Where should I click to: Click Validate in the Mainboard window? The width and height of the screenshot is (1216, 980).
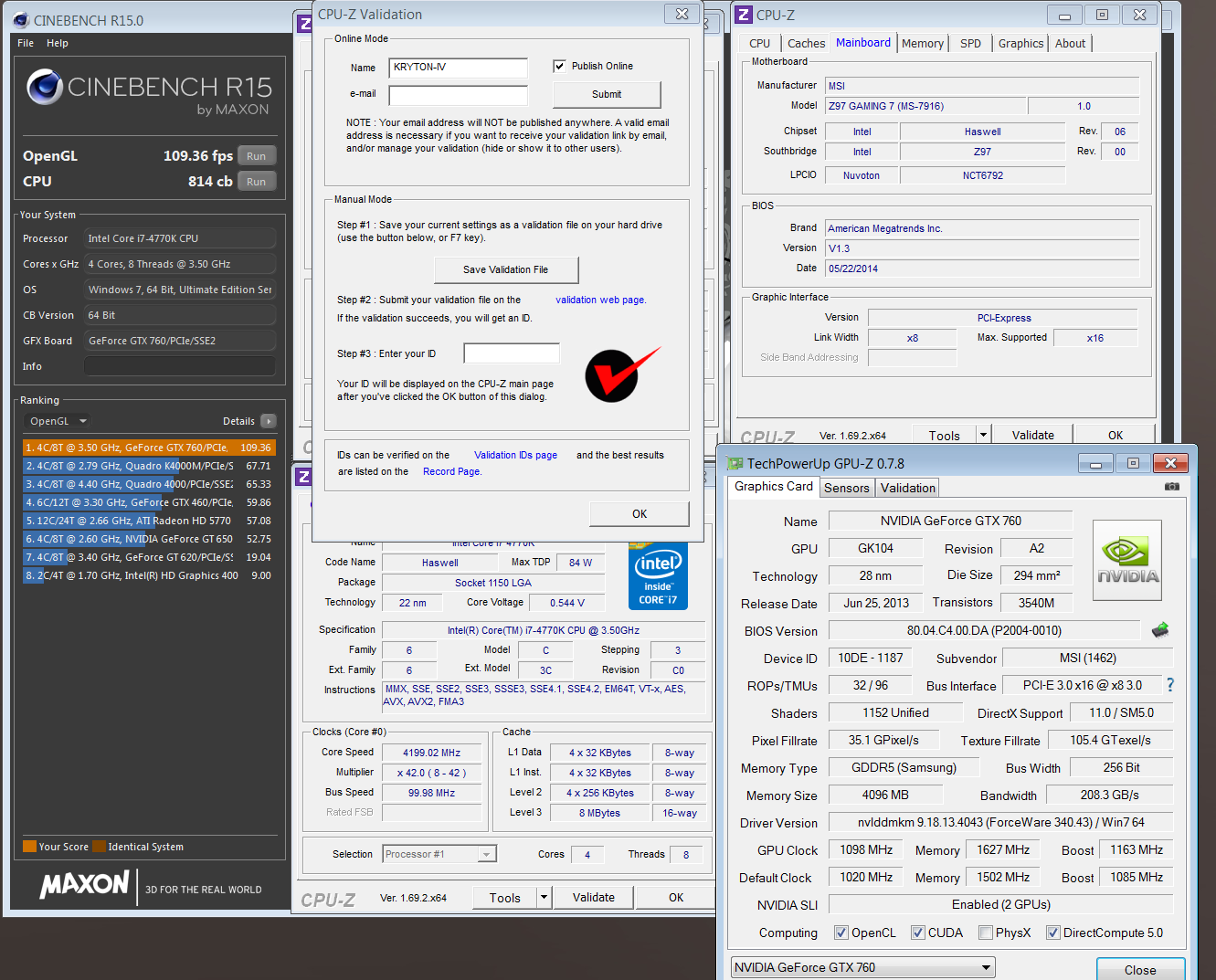(x=1032, y=435)
